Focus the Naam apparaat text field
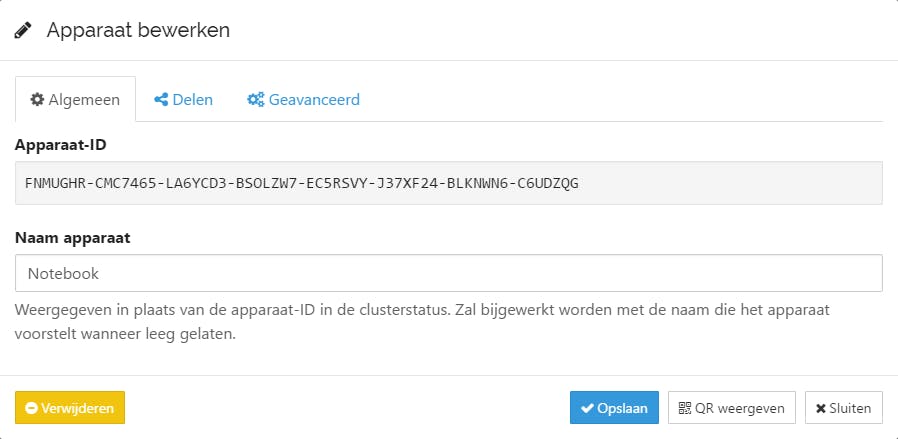 point(449,273)
